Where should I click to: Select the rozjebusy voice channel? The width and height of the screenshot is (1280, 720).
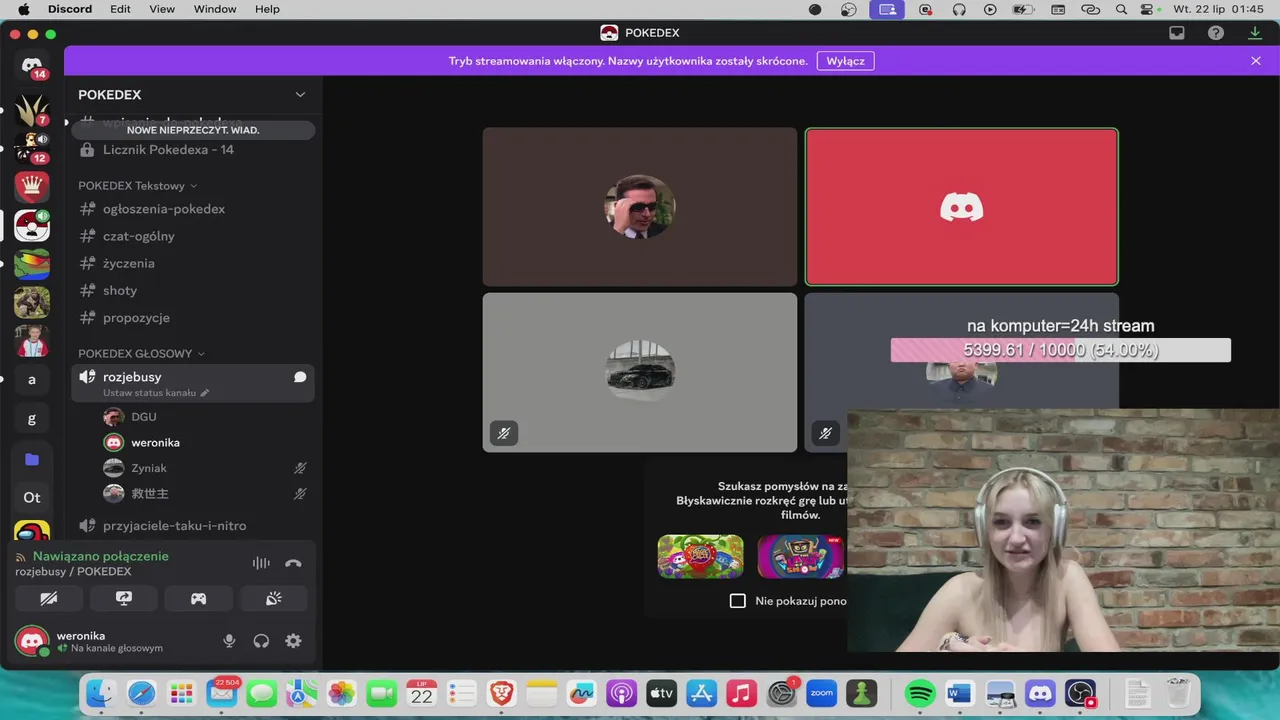[193, 383]
